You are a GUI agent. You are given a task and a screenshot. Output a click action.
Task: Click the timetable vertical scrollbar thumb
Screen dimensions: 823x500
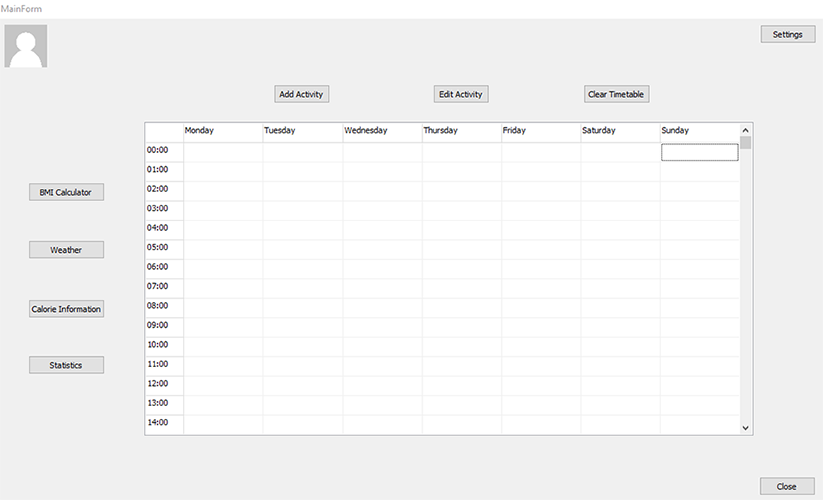pyautogui.click(x=745, y=143)
